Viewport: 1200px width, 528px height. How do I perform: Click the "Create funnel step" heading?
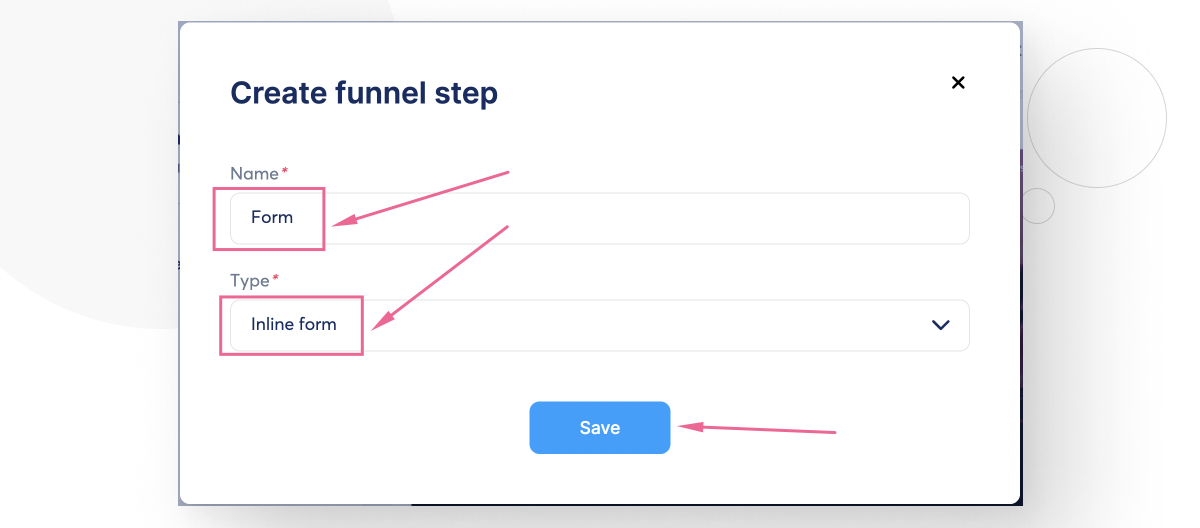click(364, 94)
